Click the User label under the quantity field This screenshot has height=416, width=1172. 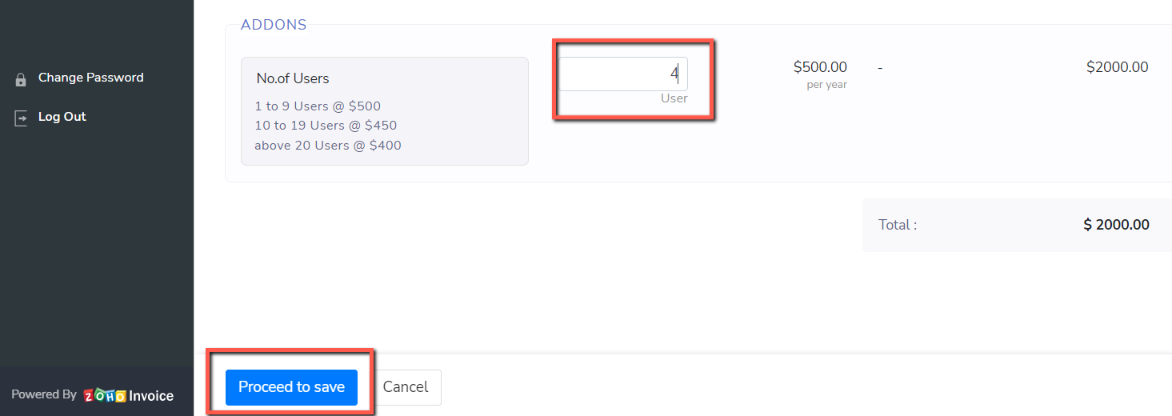[673, 98]
